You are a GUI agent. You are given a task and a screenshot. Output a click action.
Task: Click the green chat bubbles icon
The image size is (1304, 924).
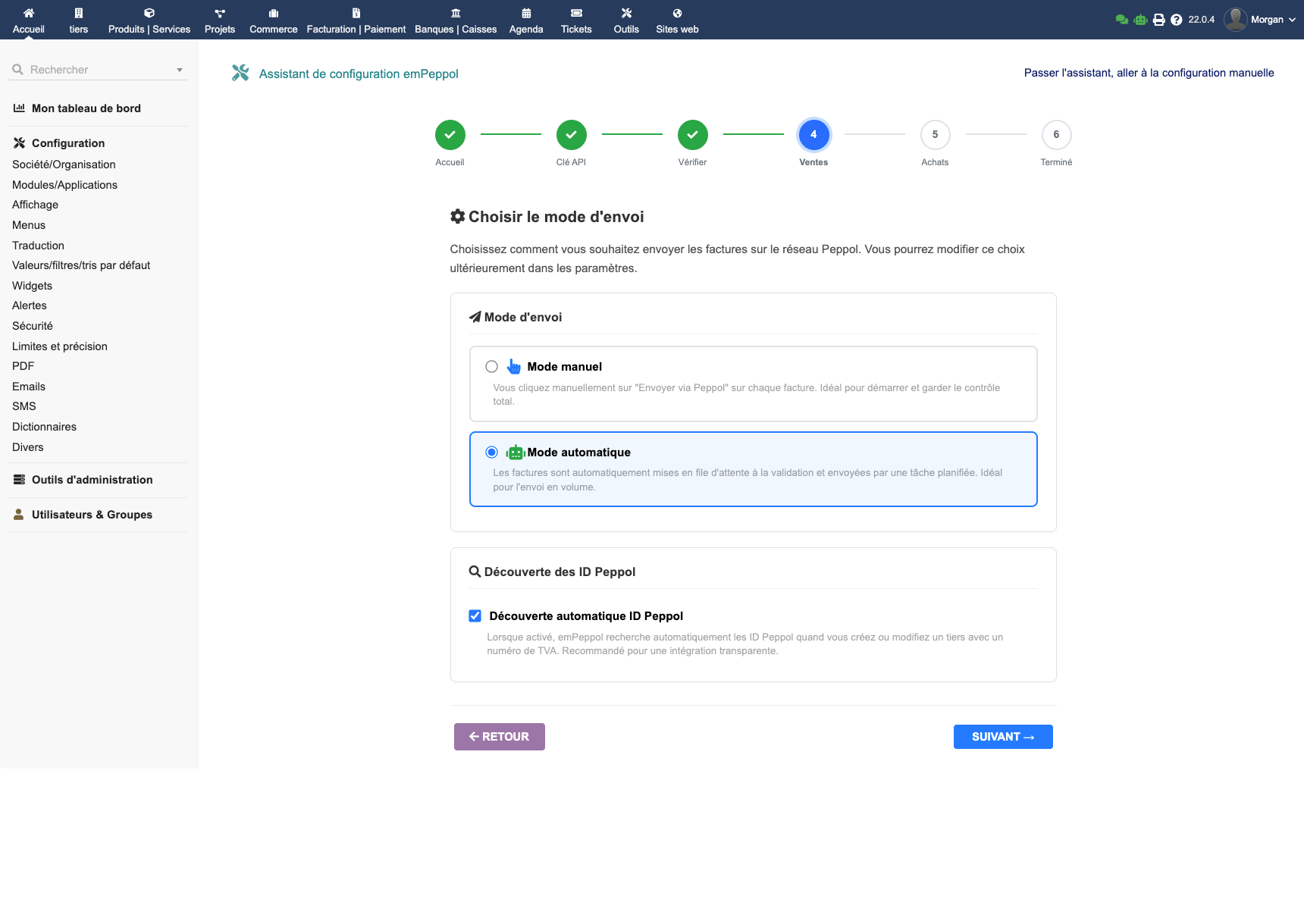click(1122, 20)
